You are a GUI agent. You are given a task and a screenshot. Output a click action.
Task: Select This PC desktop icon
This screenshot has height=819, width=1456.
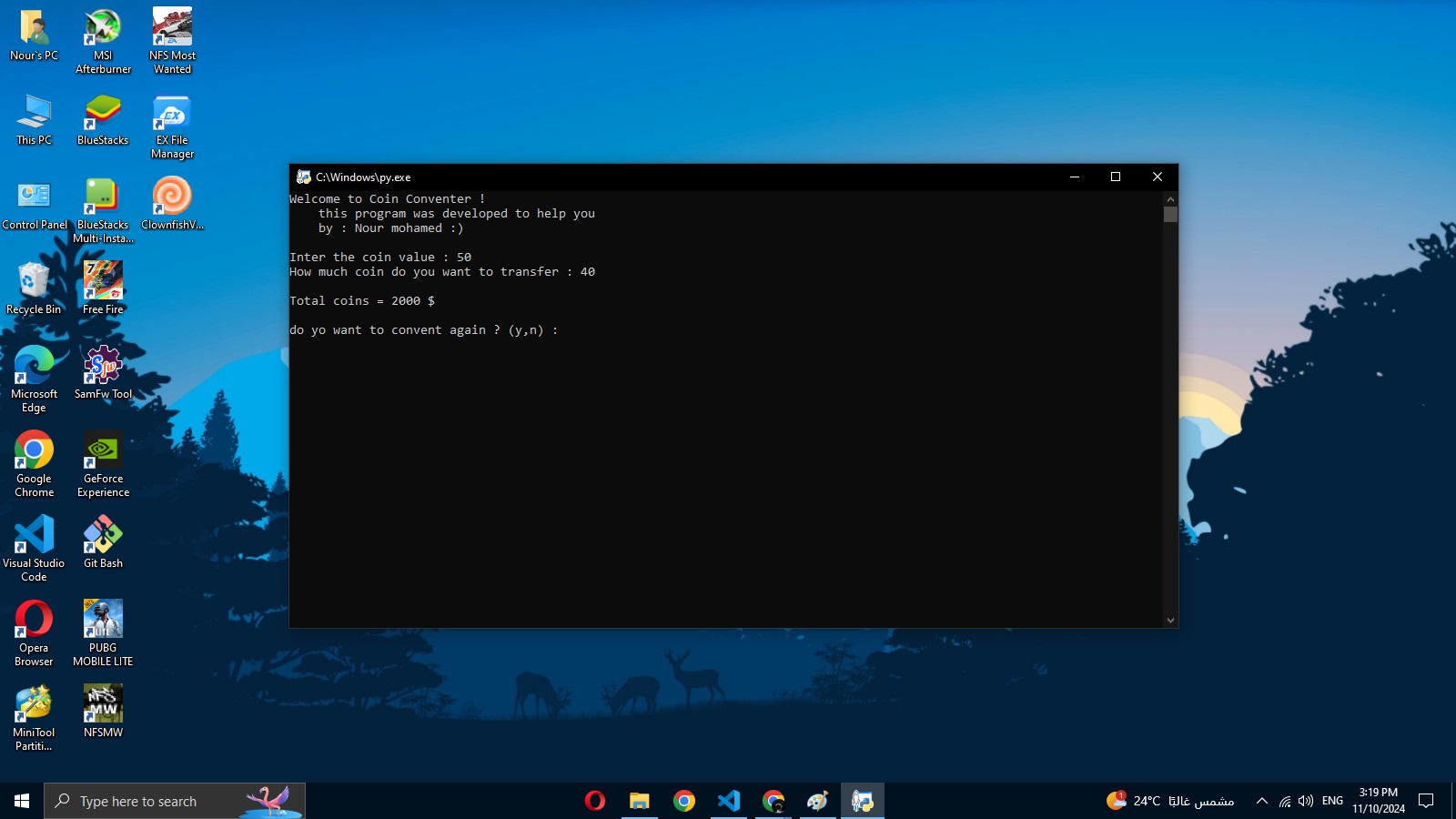(34, 120)
